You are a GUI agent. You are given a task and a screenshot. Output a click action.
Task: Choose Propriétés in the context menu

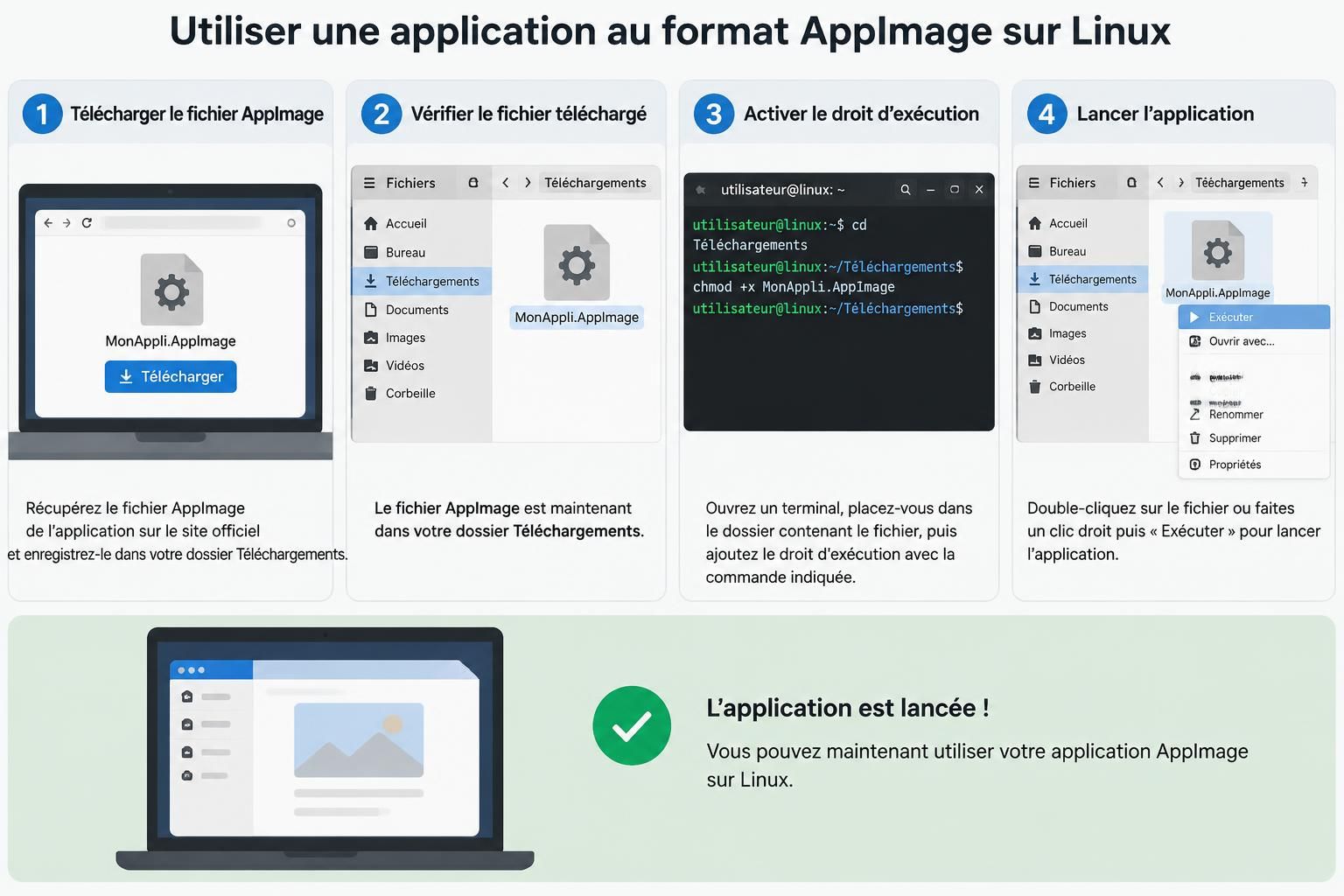coord(1254,465)
